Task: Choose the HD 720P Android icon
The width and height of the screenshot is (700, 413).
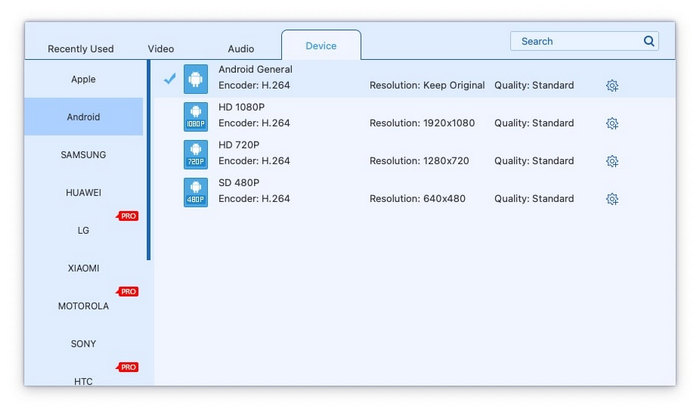Action: [196, 154]
